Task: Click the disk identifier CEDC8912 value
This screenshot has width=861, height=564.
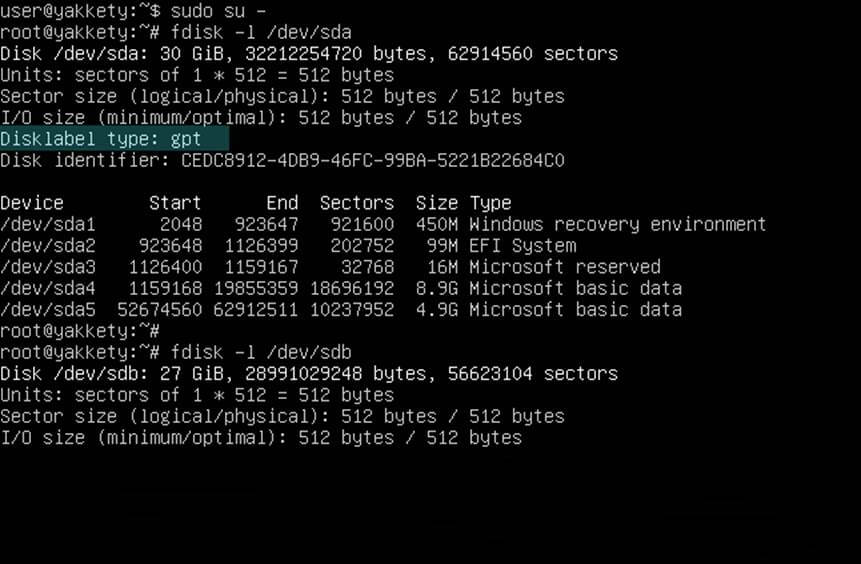Action: click(x=372, y=160)
